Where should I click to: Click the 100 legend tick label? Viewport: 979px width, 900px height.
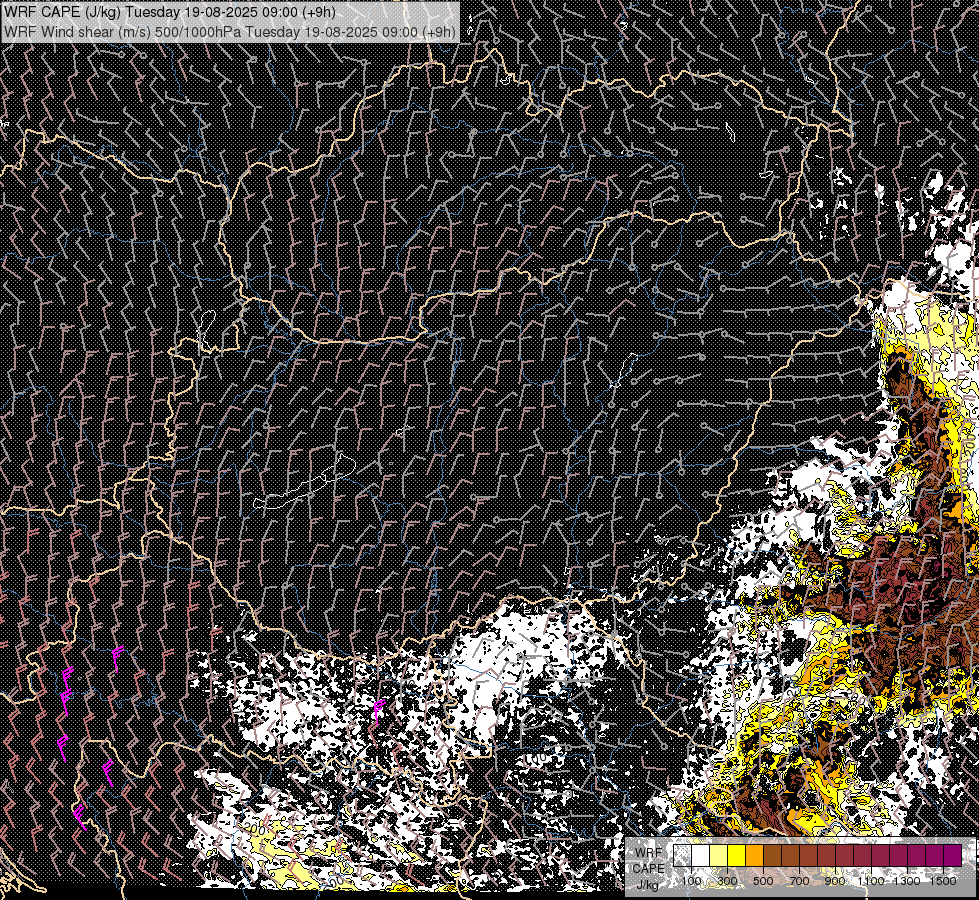[691, 881]
